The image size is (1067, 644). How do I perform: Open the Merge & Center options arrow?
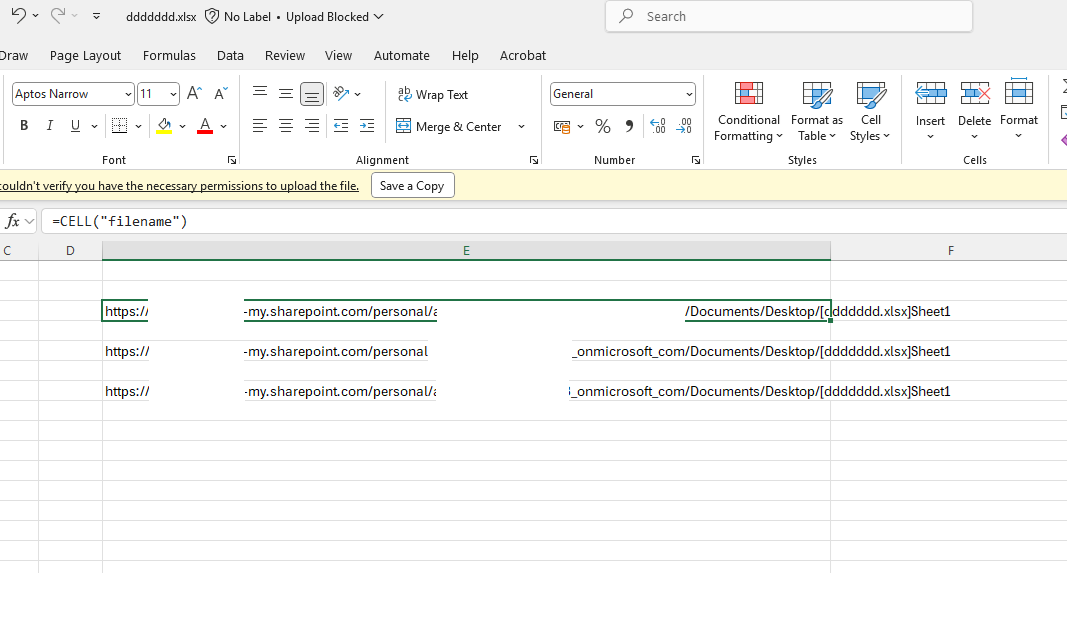pos(522,126)
